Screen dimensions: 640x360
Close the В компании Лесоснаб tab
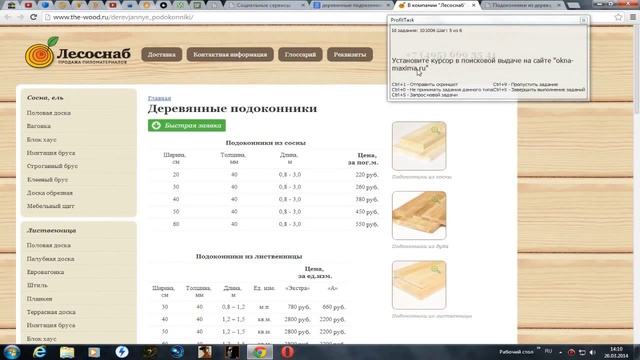click(x=473, y=5)
